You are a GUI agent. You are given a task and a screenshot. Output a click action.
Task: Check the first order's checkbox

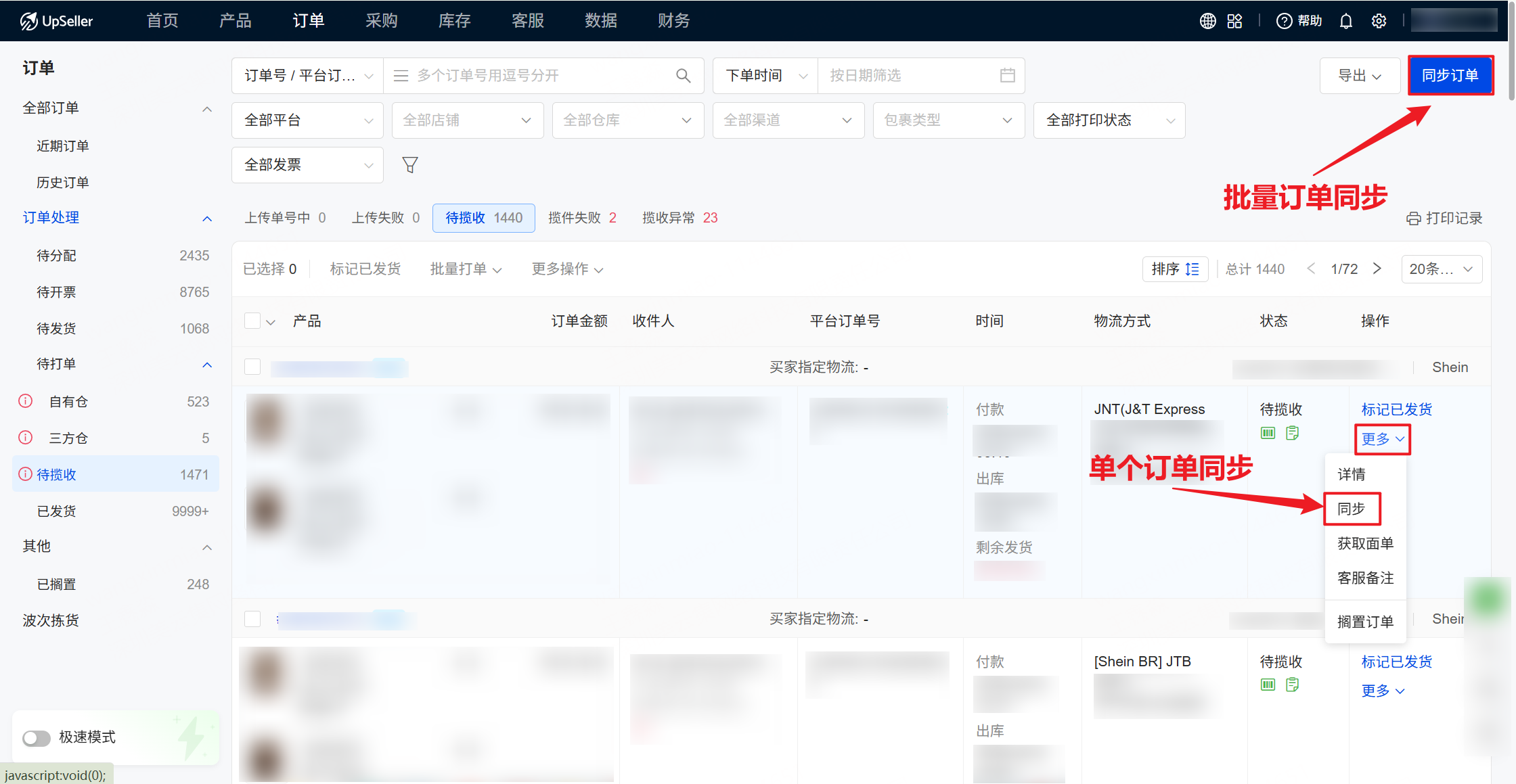tap(252, 367)
